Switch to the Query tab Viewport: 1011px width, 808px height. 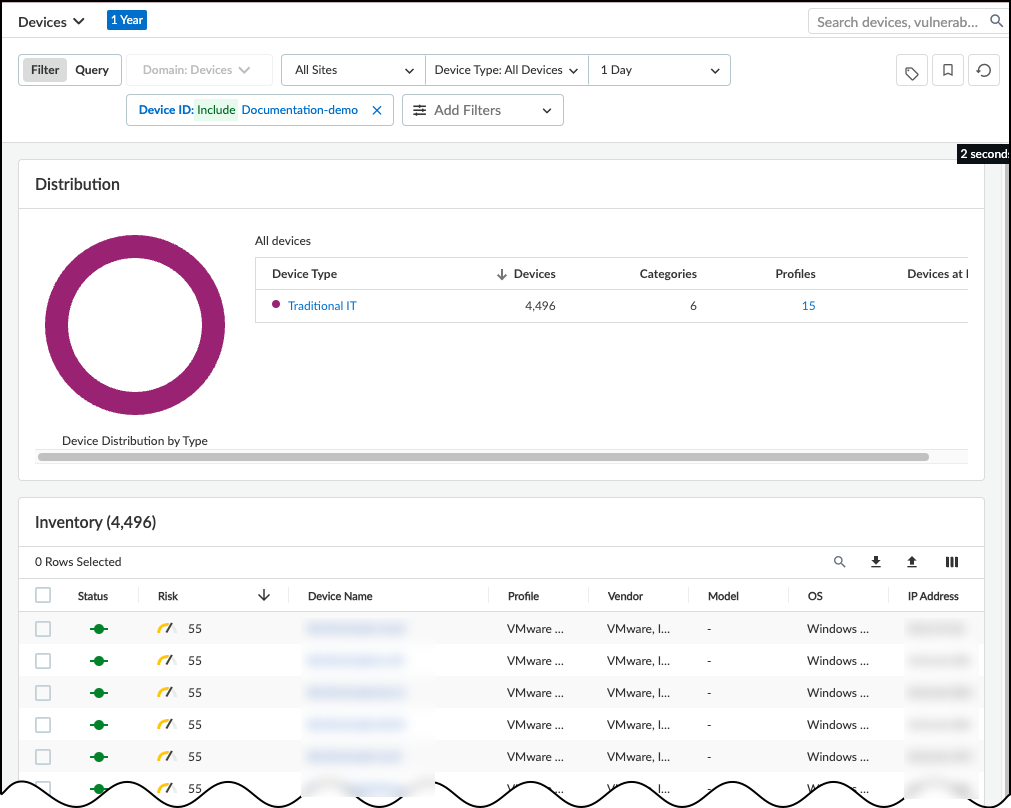tap(92, 70)
